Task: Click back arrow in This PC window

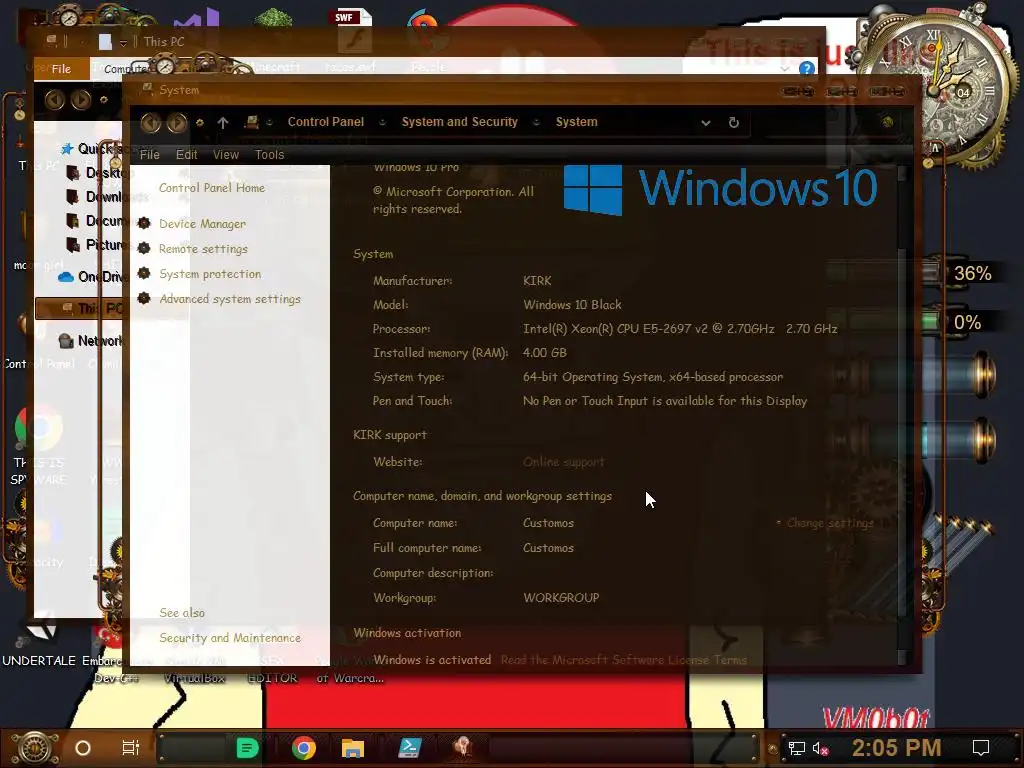Action: (x=55, y=100)
